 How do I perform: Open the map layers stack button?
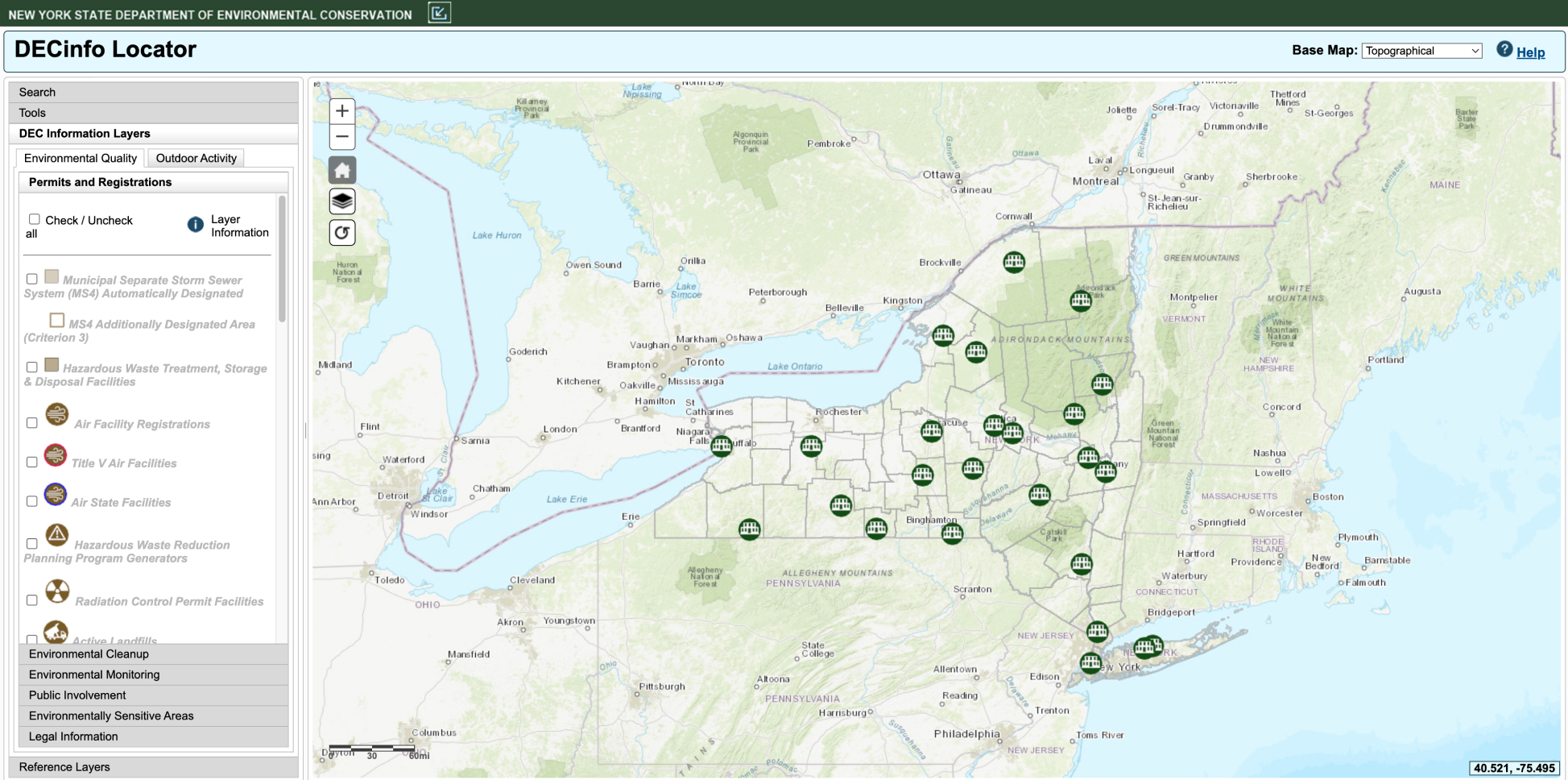342,201
